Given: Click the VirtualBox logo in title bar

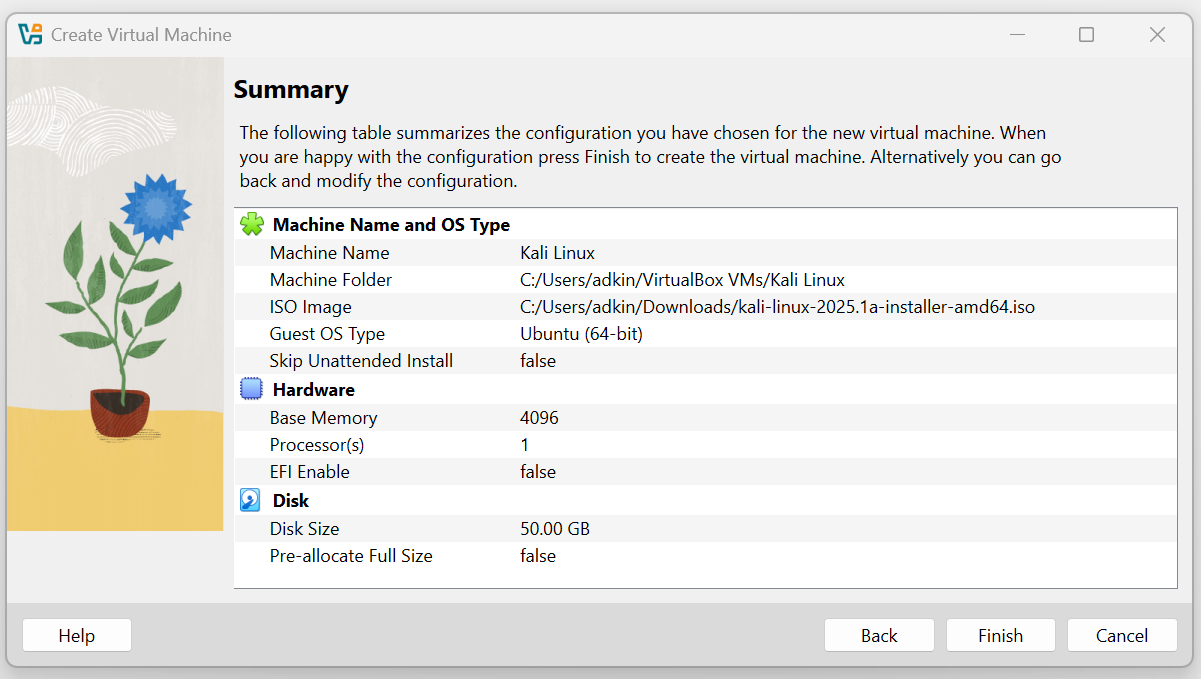Looking at the screenshot, I should click(x=31, y=34).
